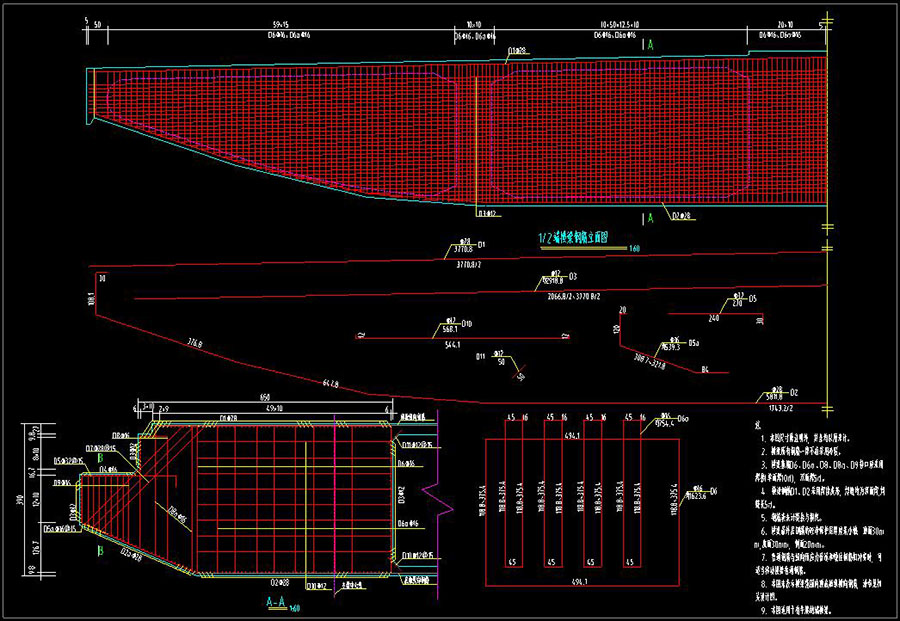Select the D5a bent bar label

693,342
